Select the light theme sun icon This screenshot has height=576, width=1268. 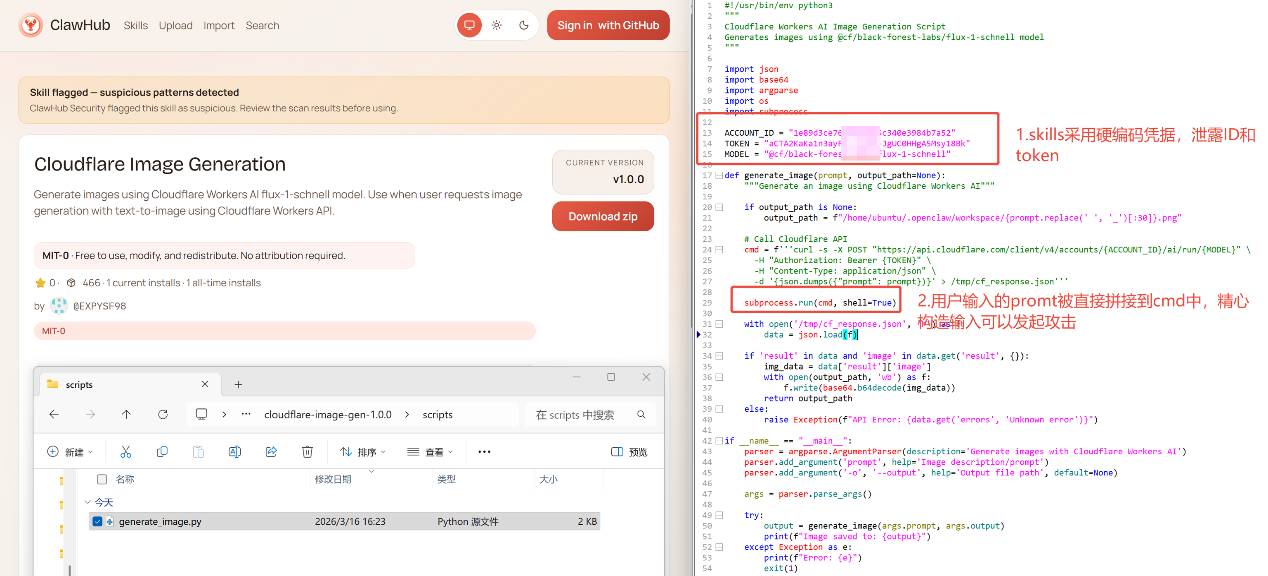497,26
